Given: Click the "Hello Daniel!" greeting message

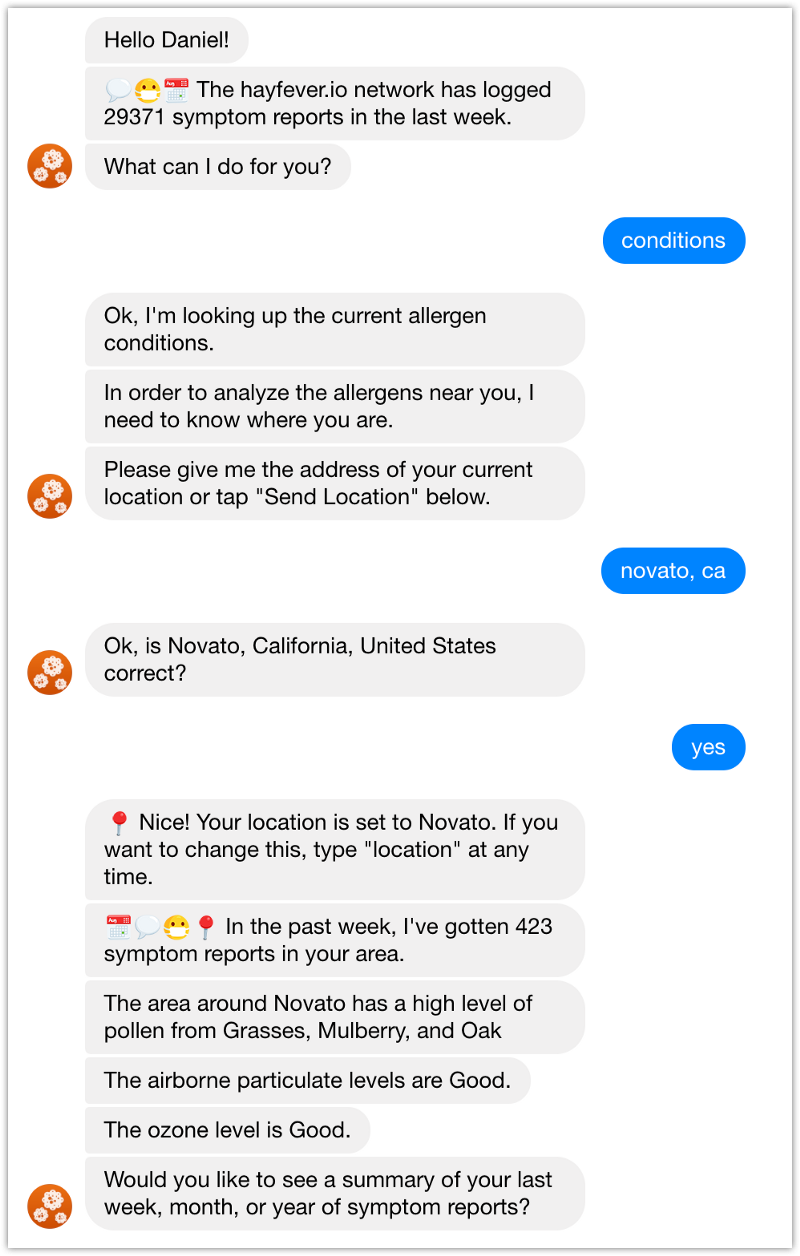Looking at the screenshot, I should (167, 41).
